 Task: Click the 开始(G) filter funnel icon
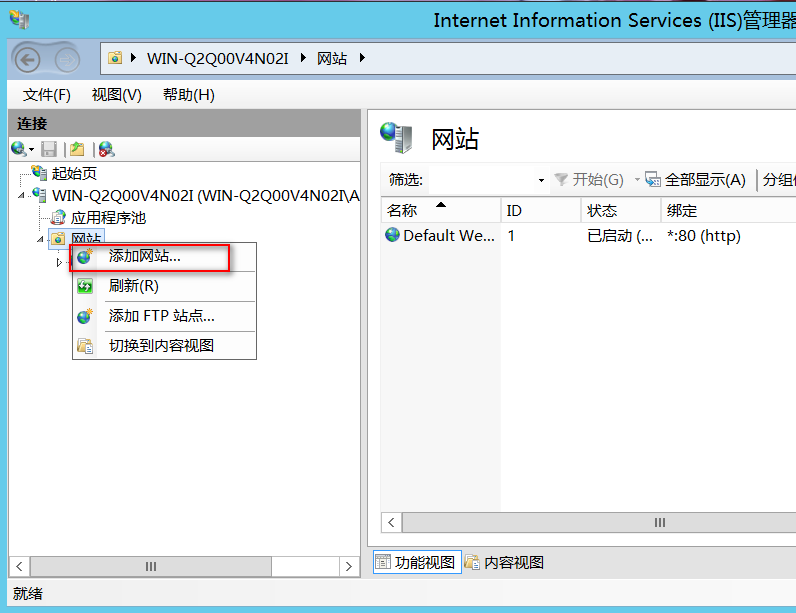point(561,179)
